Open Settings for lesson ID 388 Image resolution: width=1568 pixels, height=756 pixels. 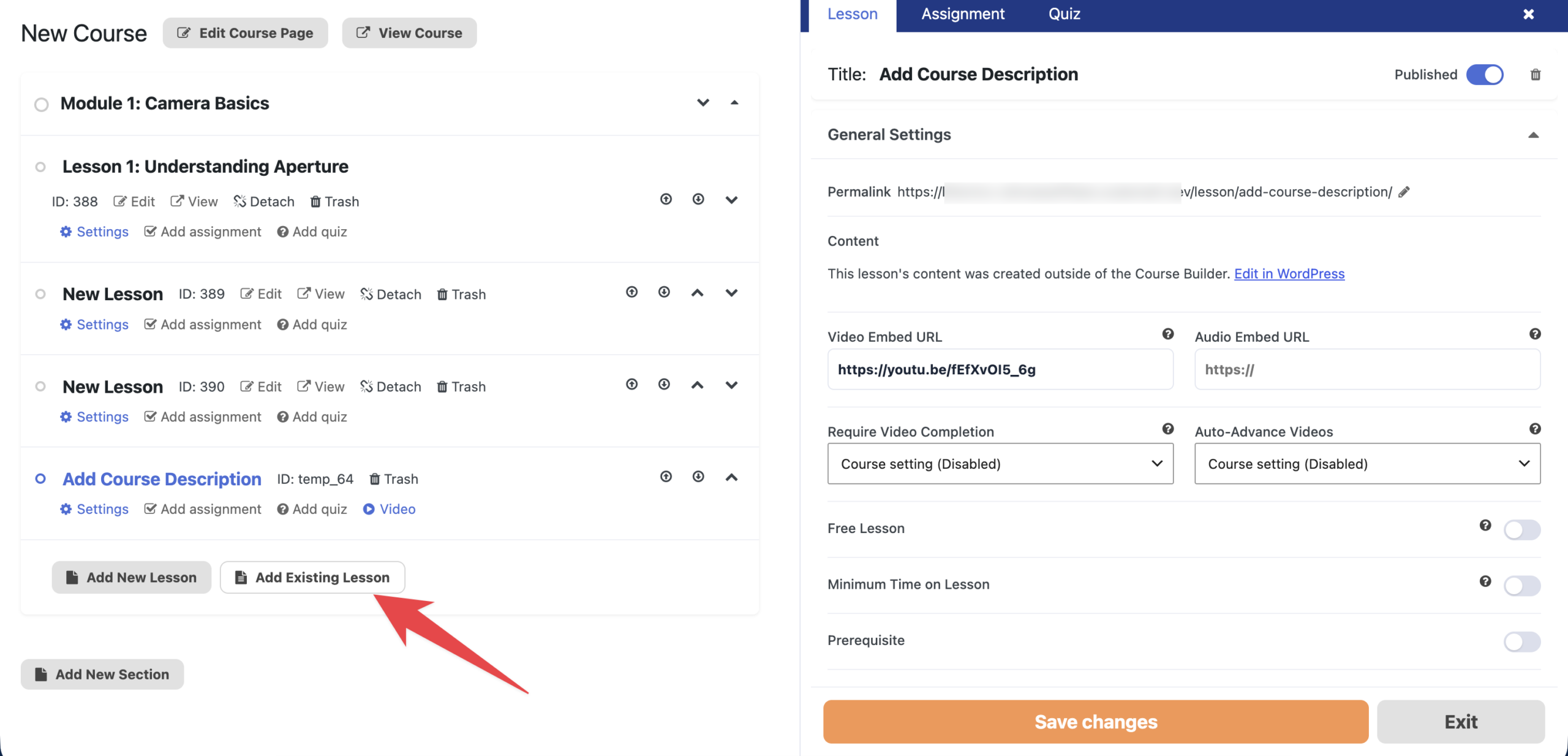tap(94, 232)
